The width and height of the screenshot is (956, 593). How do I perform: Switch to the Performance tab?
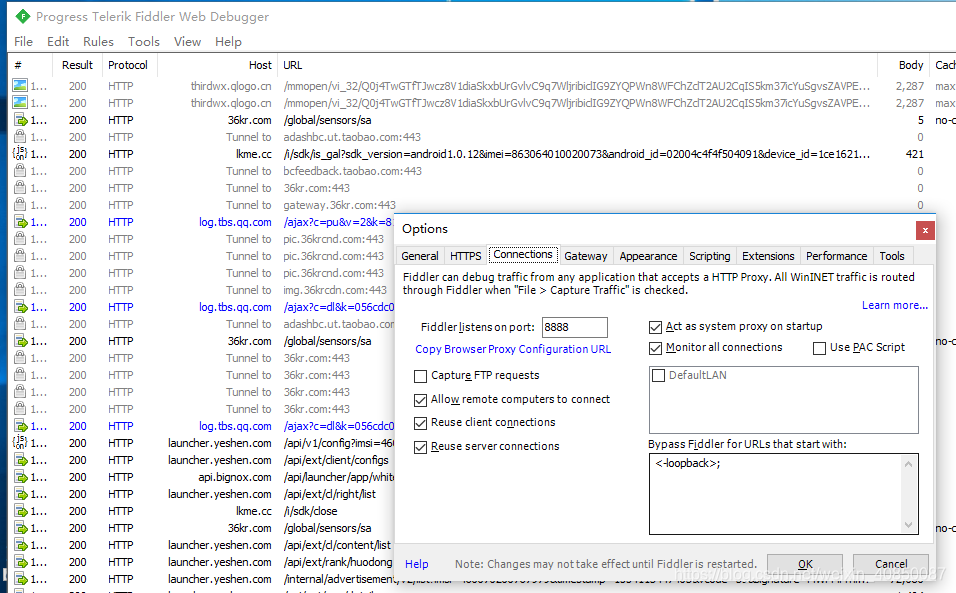click(x=836, y=256)
